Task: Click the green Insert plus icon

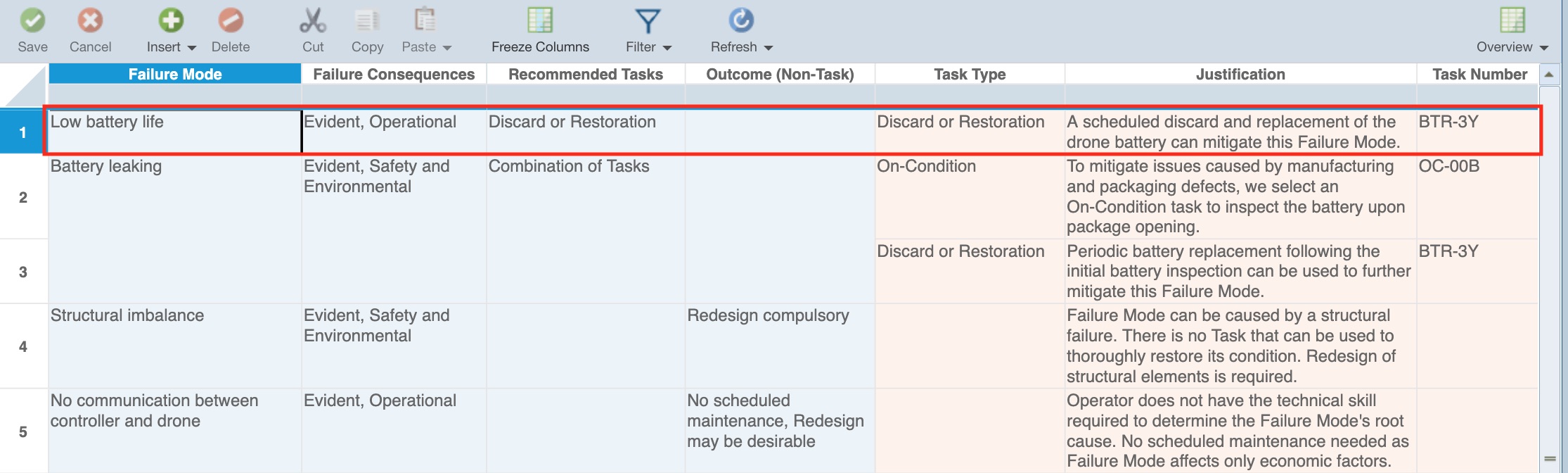Action: coord(170,20)
